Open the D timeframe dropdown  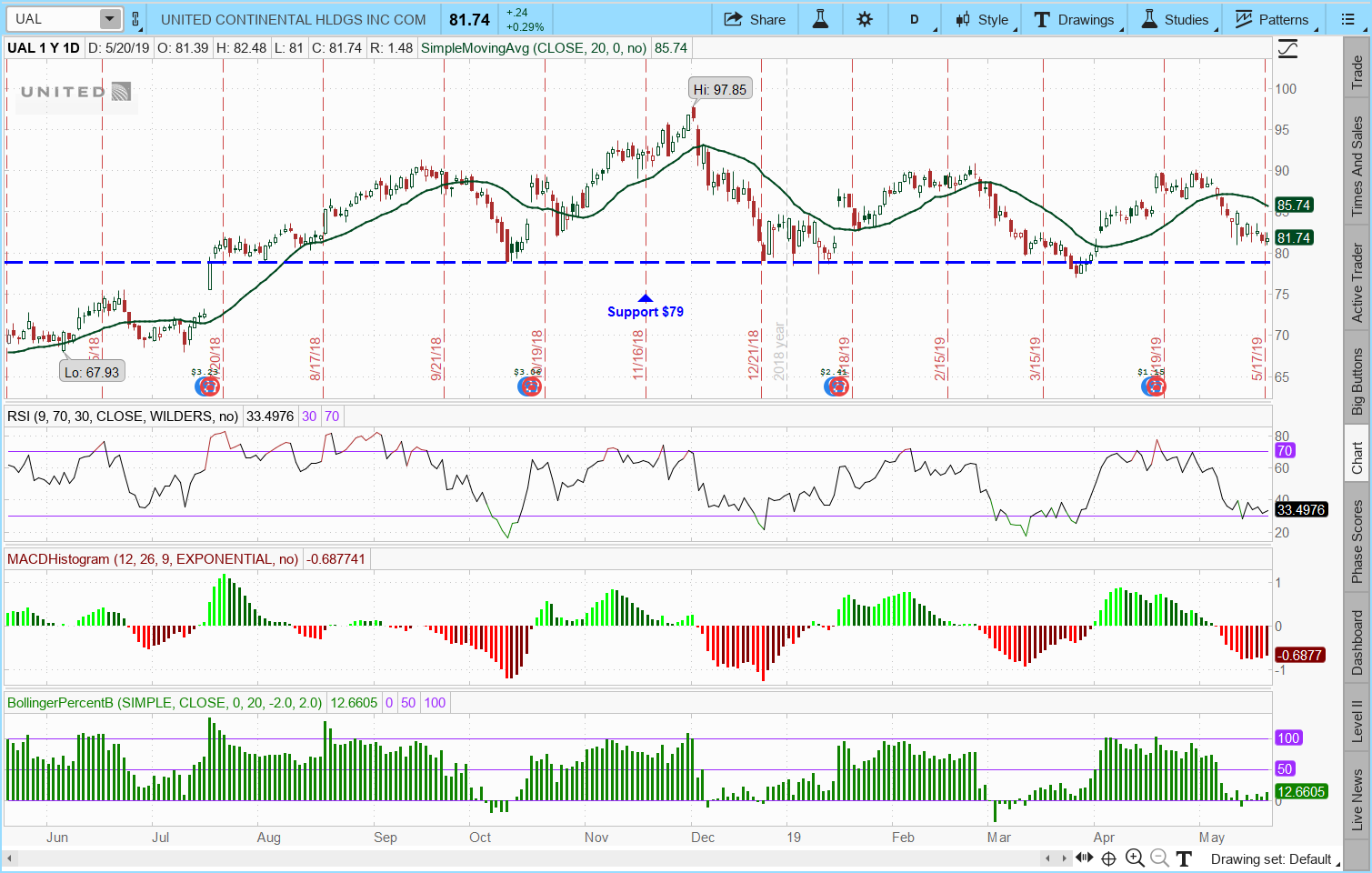[915, 19]
